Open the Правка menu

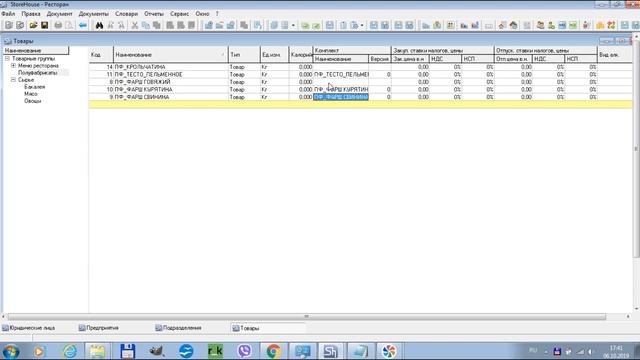point(31,14)
